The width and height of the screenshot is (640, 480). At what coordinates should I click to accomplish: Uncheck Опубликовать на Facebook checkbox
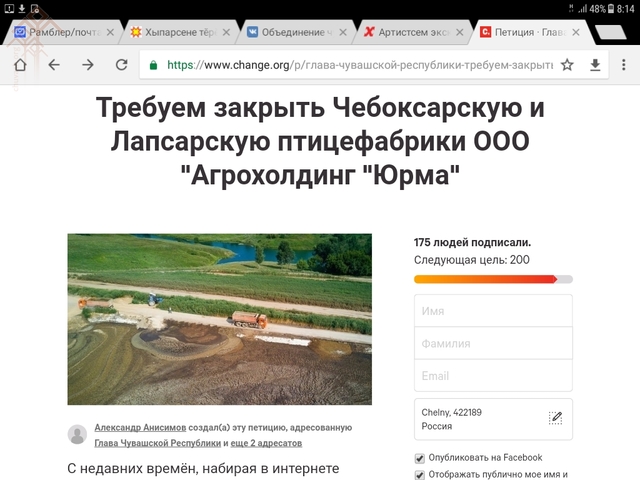click(x=420, y=458)
